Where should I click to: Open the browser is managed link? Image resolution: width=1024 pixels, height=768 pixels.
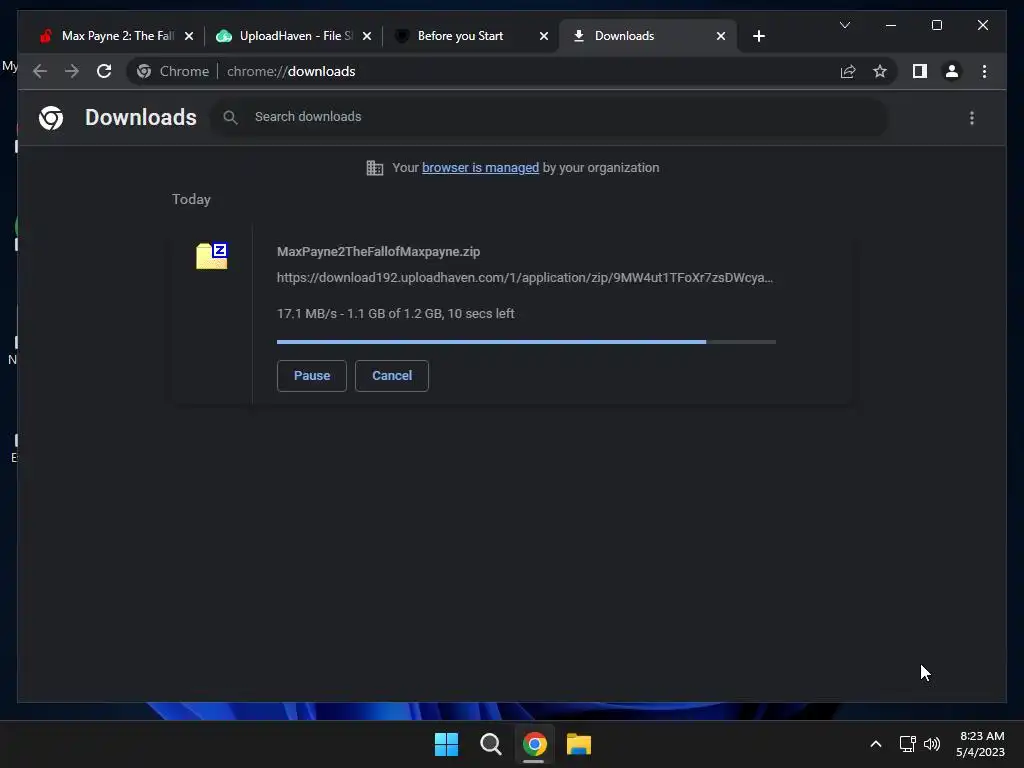point(480,168)
